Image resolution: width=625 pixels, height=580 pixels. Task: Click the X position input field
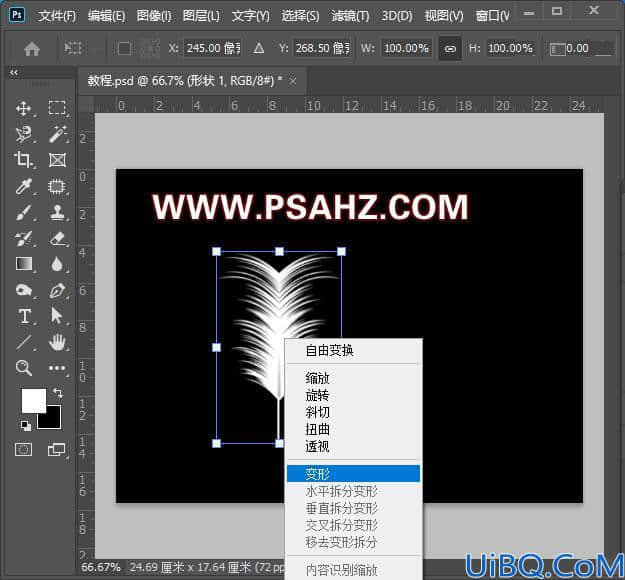(x=212, y=49)
